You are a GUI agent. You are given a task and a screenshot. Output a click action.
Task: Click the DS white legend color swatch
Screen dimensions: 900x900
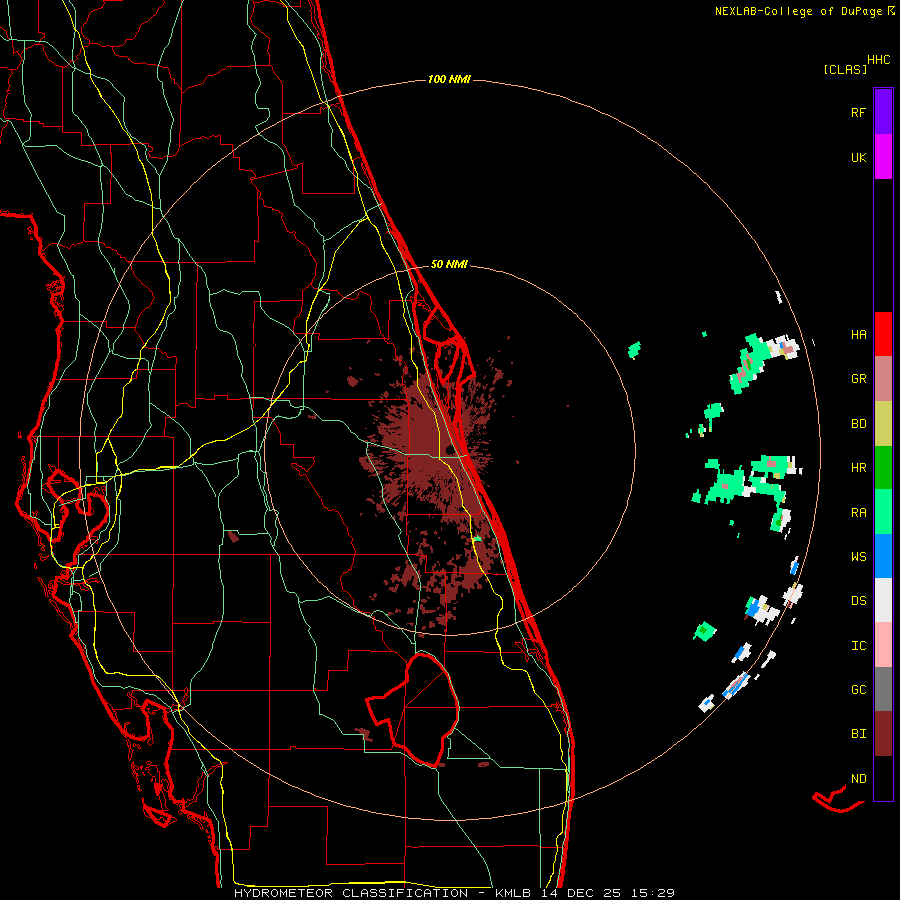tap(883, 600)
